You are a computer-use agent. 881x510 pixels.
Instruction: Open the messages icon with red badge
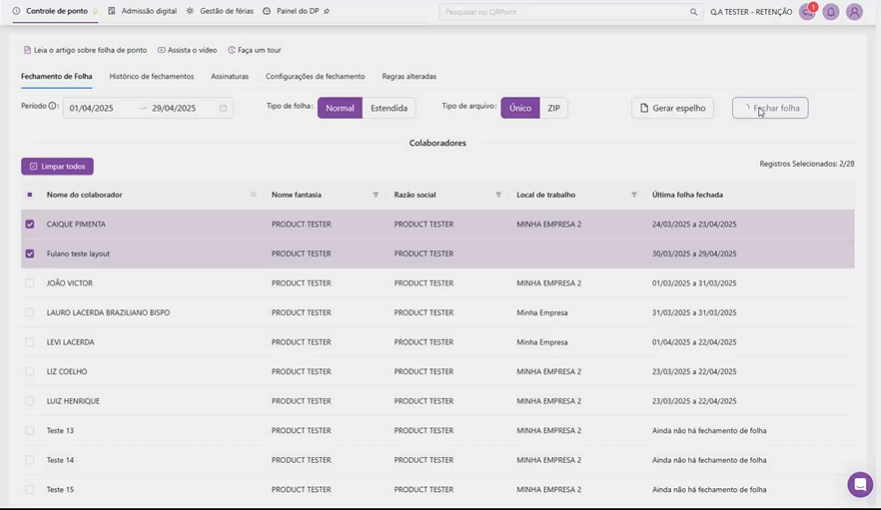click(x=807, y=12)
